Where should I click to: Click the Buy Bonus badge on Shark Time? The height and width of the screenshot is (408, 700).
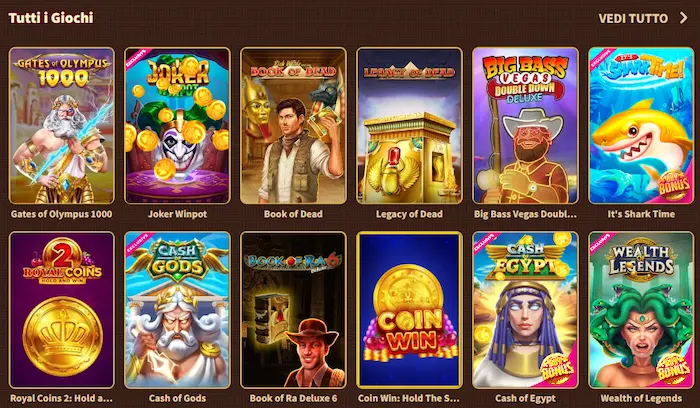point(674,185)
